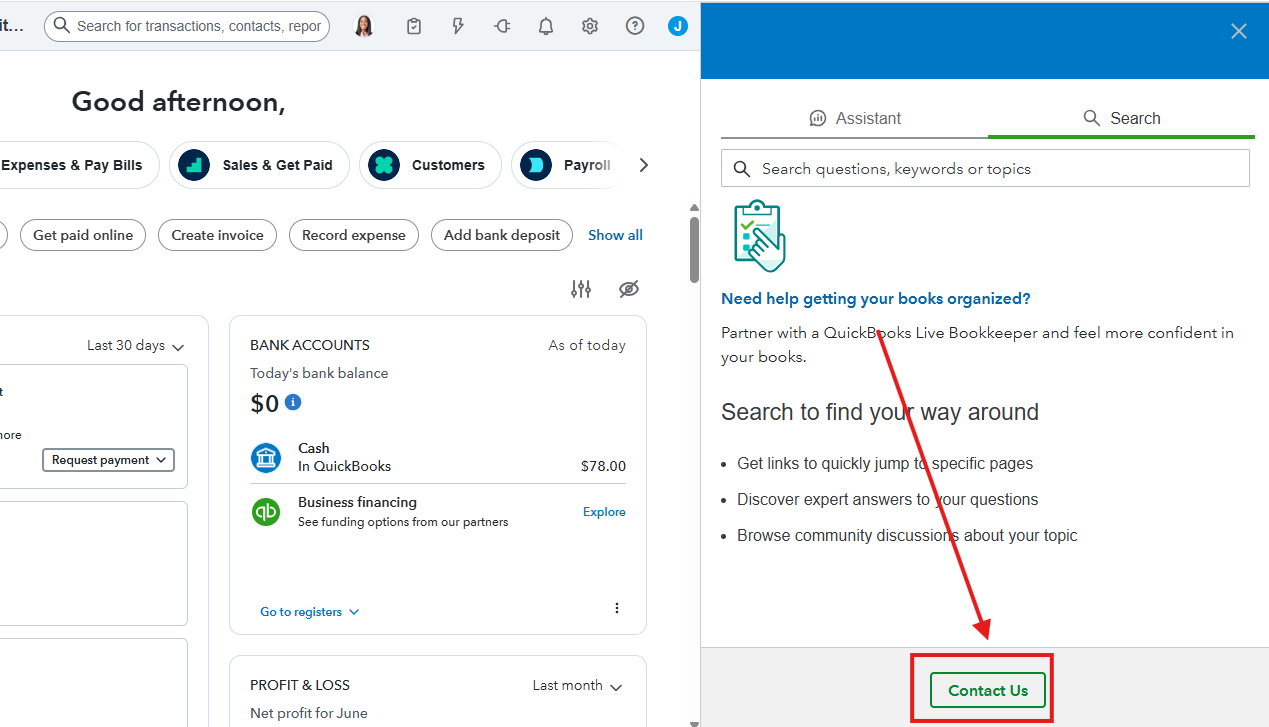
Task: Open the 'Need help getting your books organized?' link
Action: 875,299
